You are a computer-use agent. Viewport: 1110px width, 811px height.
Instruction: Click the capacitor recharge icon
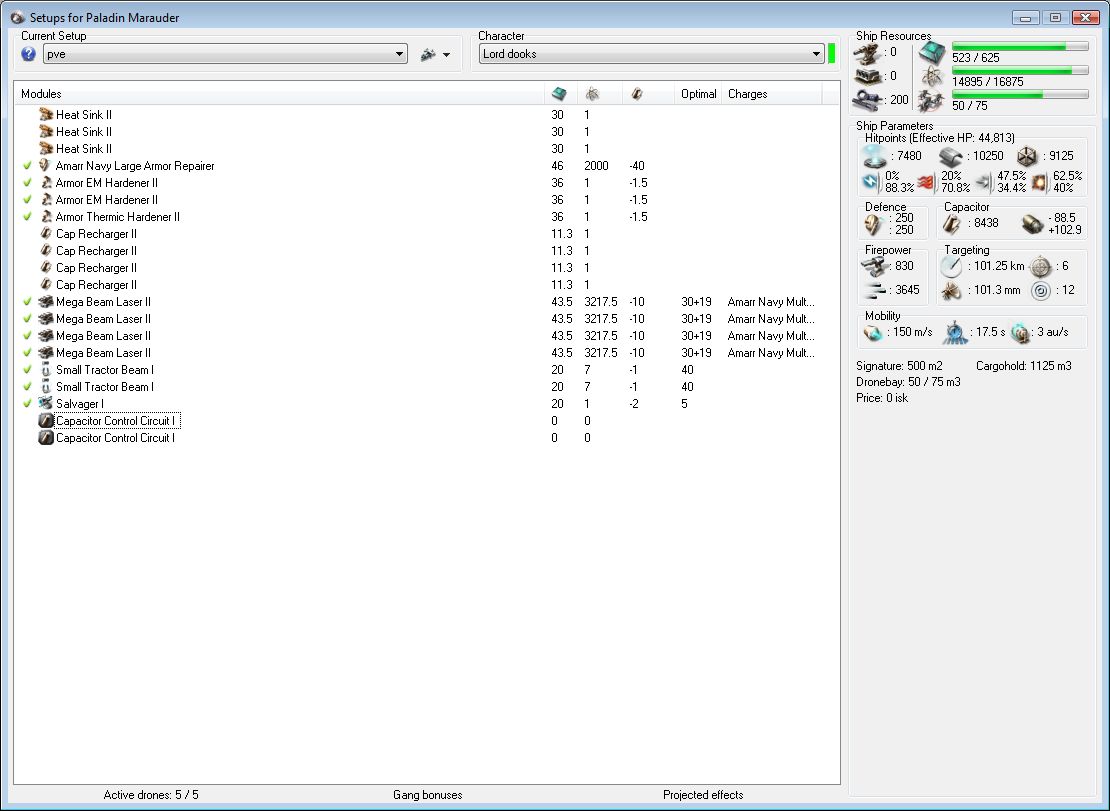1033,224
